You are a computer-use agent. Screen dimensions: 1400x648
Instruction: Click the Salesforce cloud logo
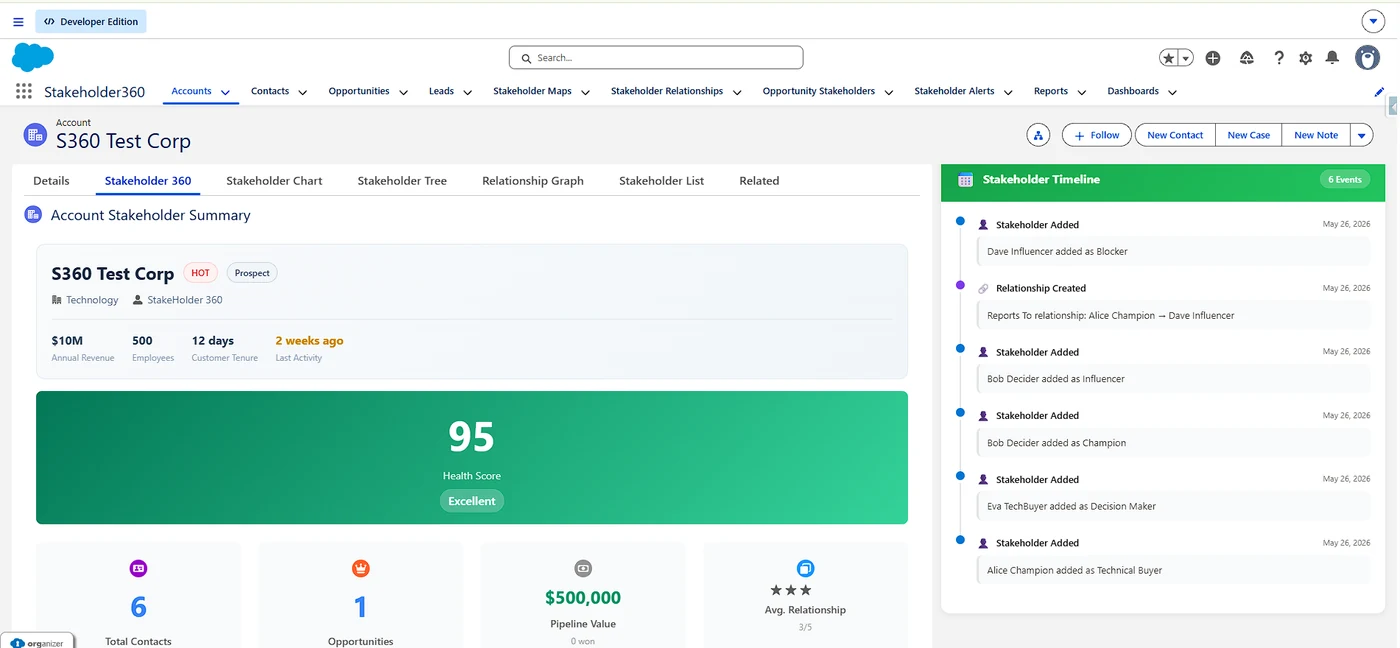click(33, 57)
